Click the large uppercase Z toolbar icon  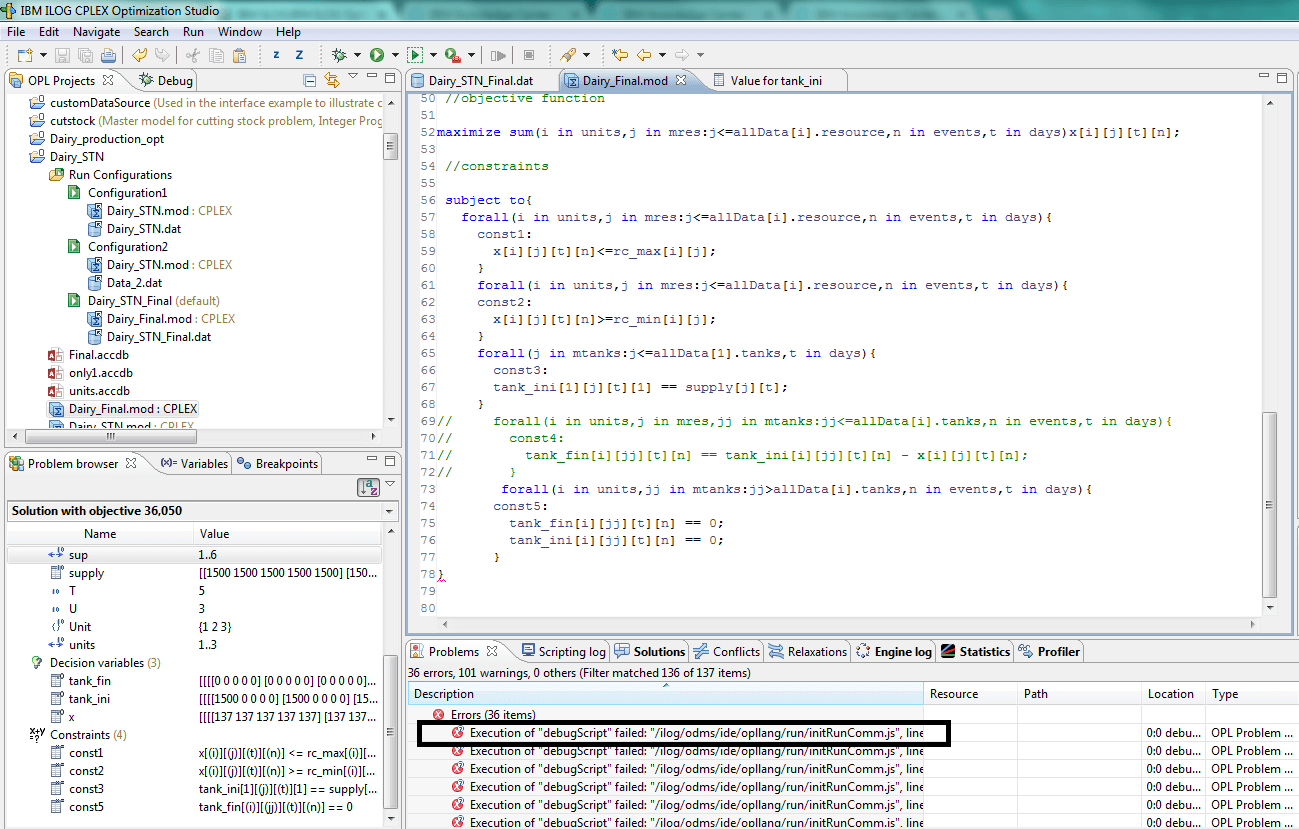(299, 55)
